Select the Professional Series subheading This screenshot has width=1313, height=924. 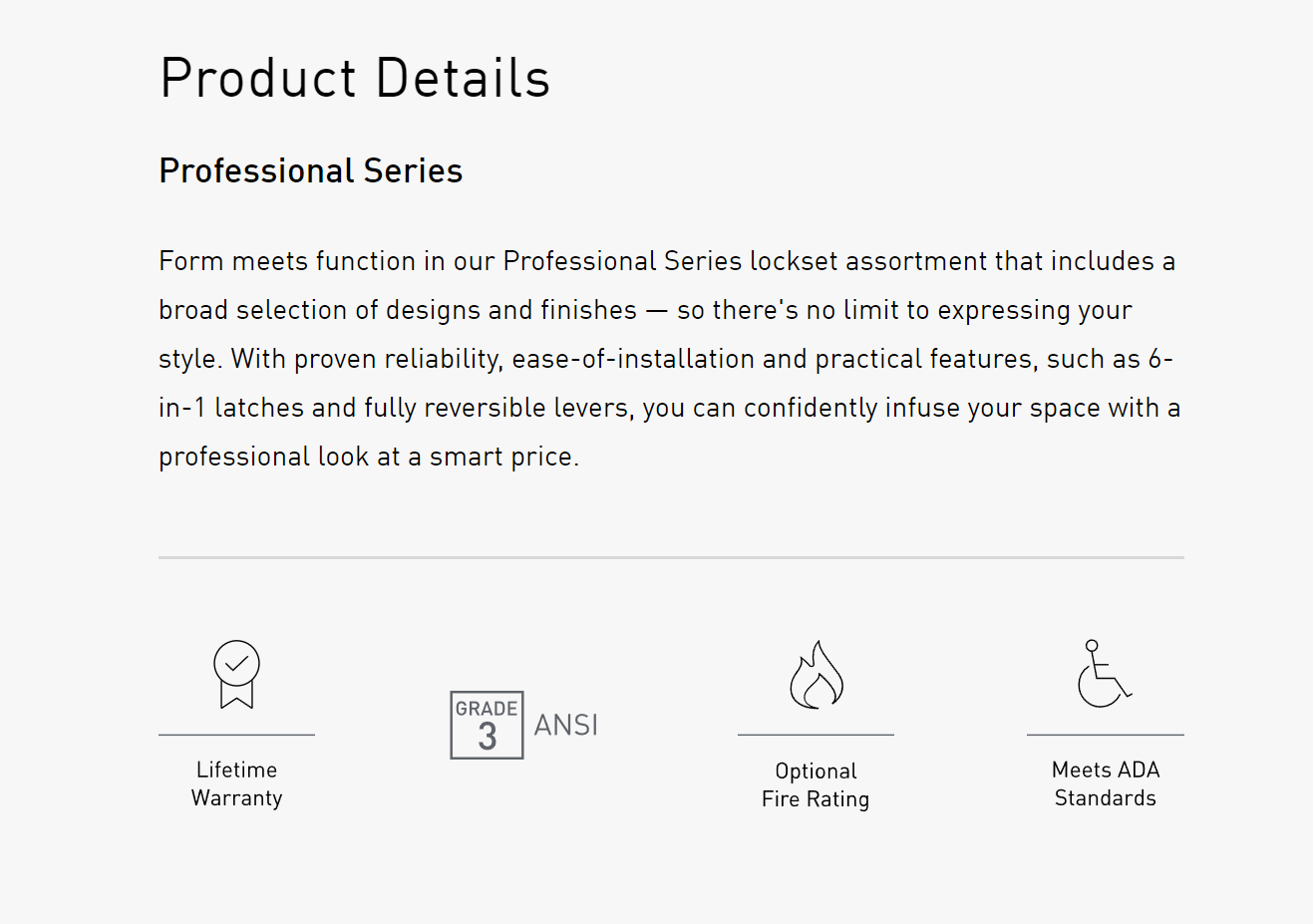click(x=311, y=170)
